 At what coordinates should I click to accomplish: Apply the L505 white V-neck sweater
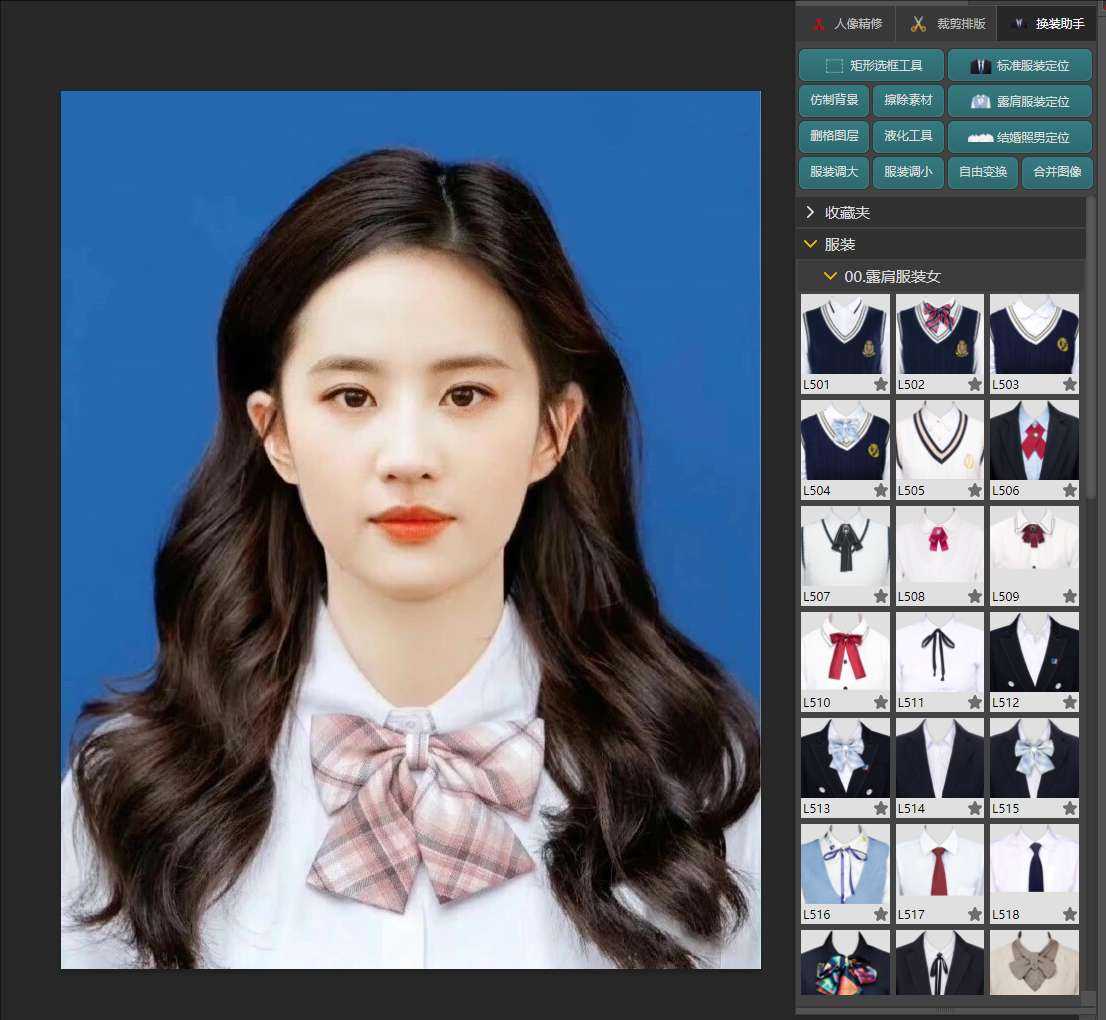tap(940, 440)
